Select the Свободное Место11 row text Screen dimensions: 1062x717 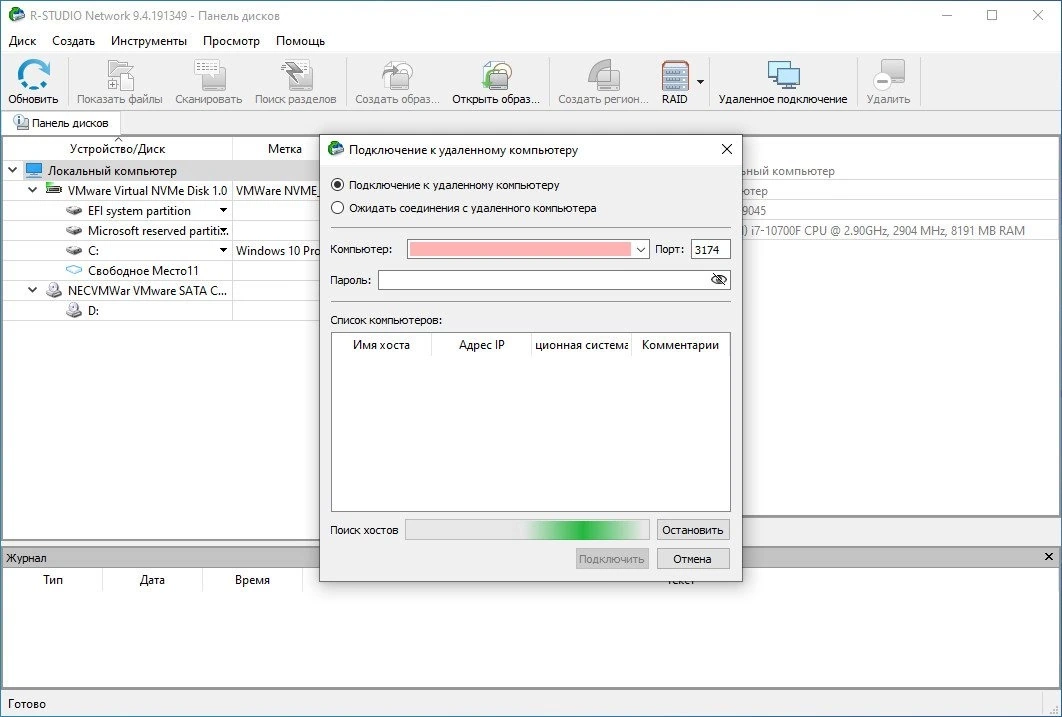[x=144, y=271]
